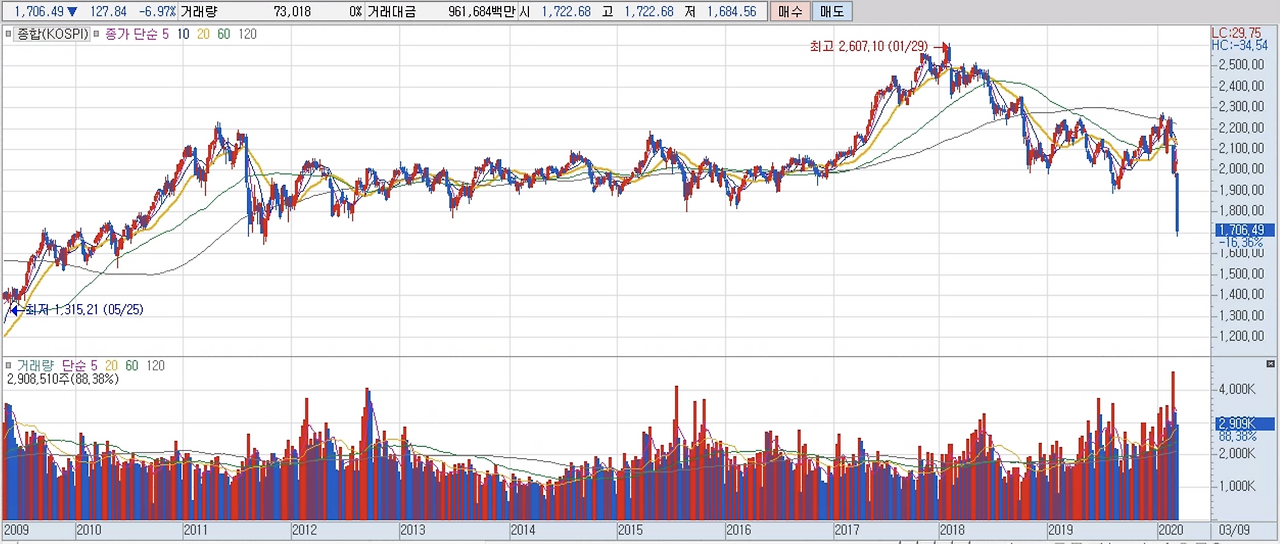Select the volume 120-day average legend
Image resolution: width=1280 pixels, height=544 pixels.
click(155, 366)
